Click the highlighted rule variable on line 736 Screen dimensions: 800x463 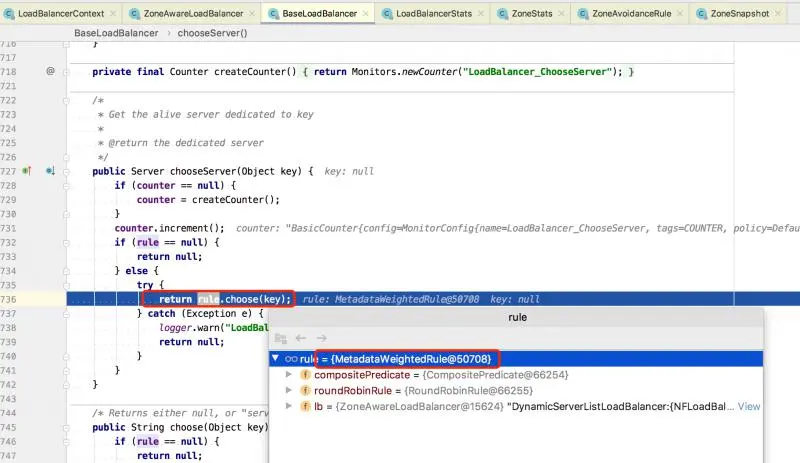click(x=209, y=299)
